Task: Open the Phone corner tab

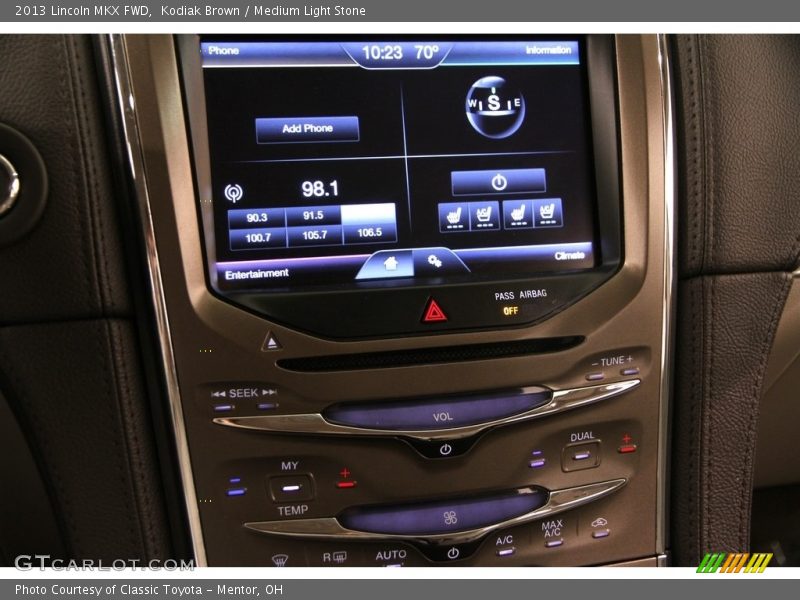Action: pos(224,50)
